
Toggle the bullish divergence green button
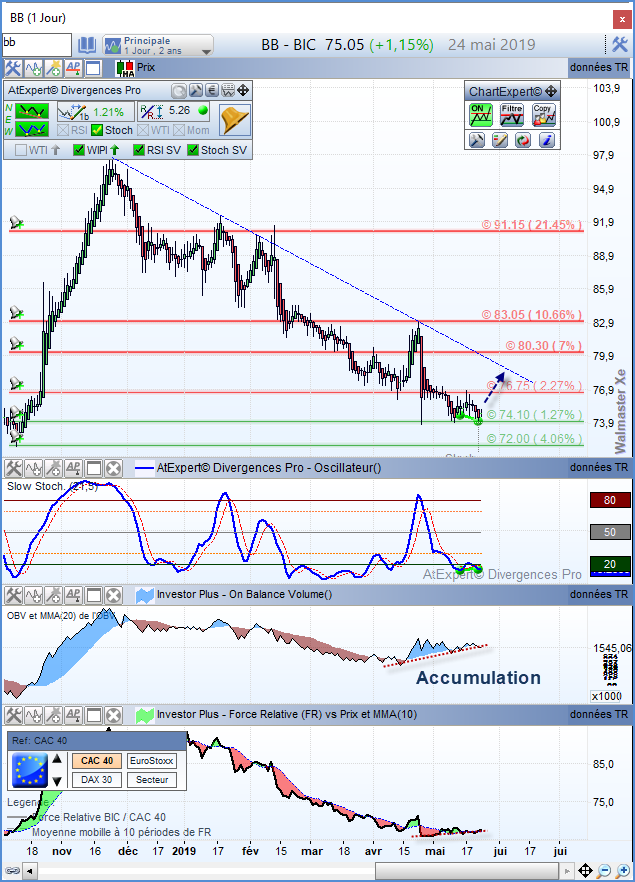pos(31,130)
